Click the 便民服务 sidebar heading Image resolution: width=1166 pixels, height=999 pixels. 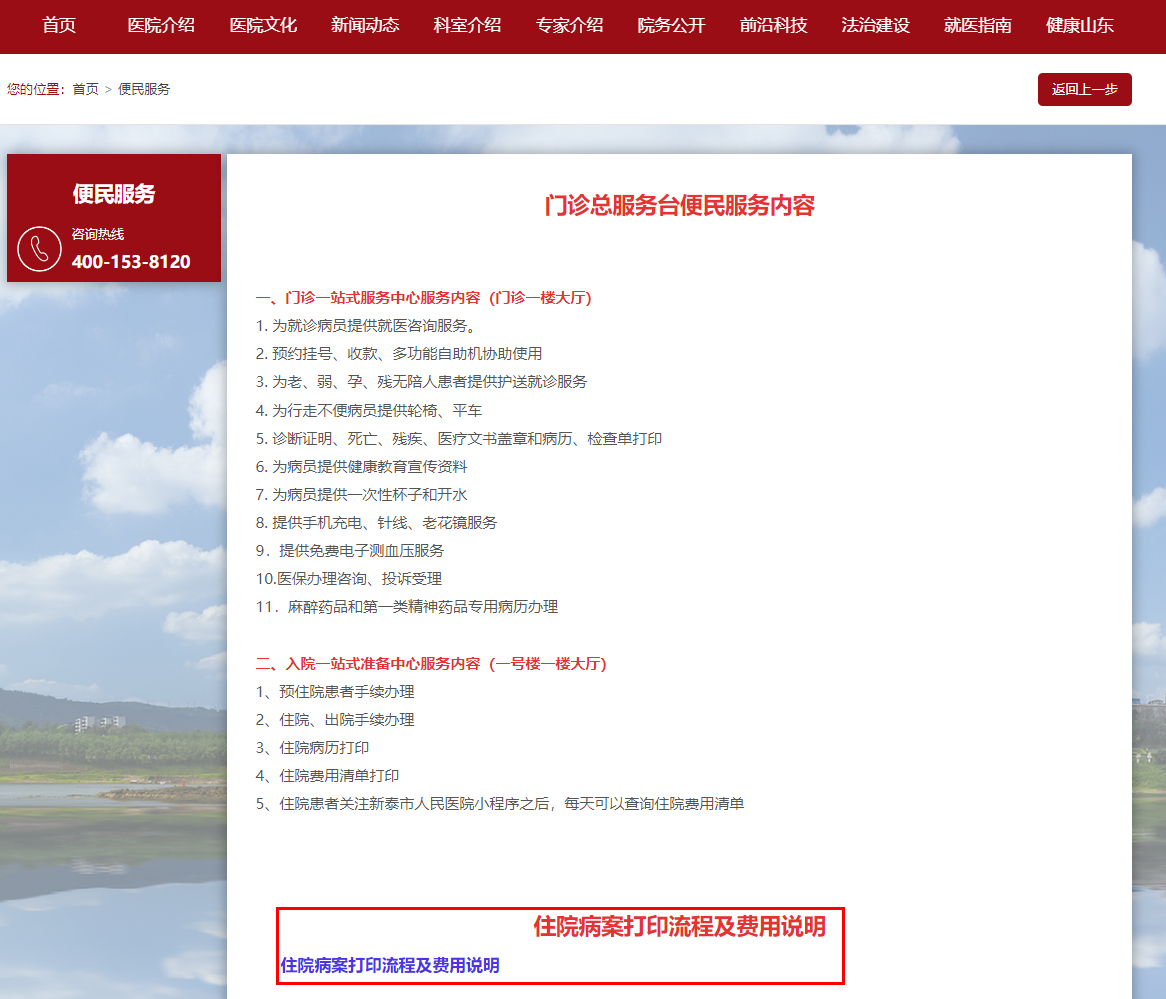coord(114,194)
